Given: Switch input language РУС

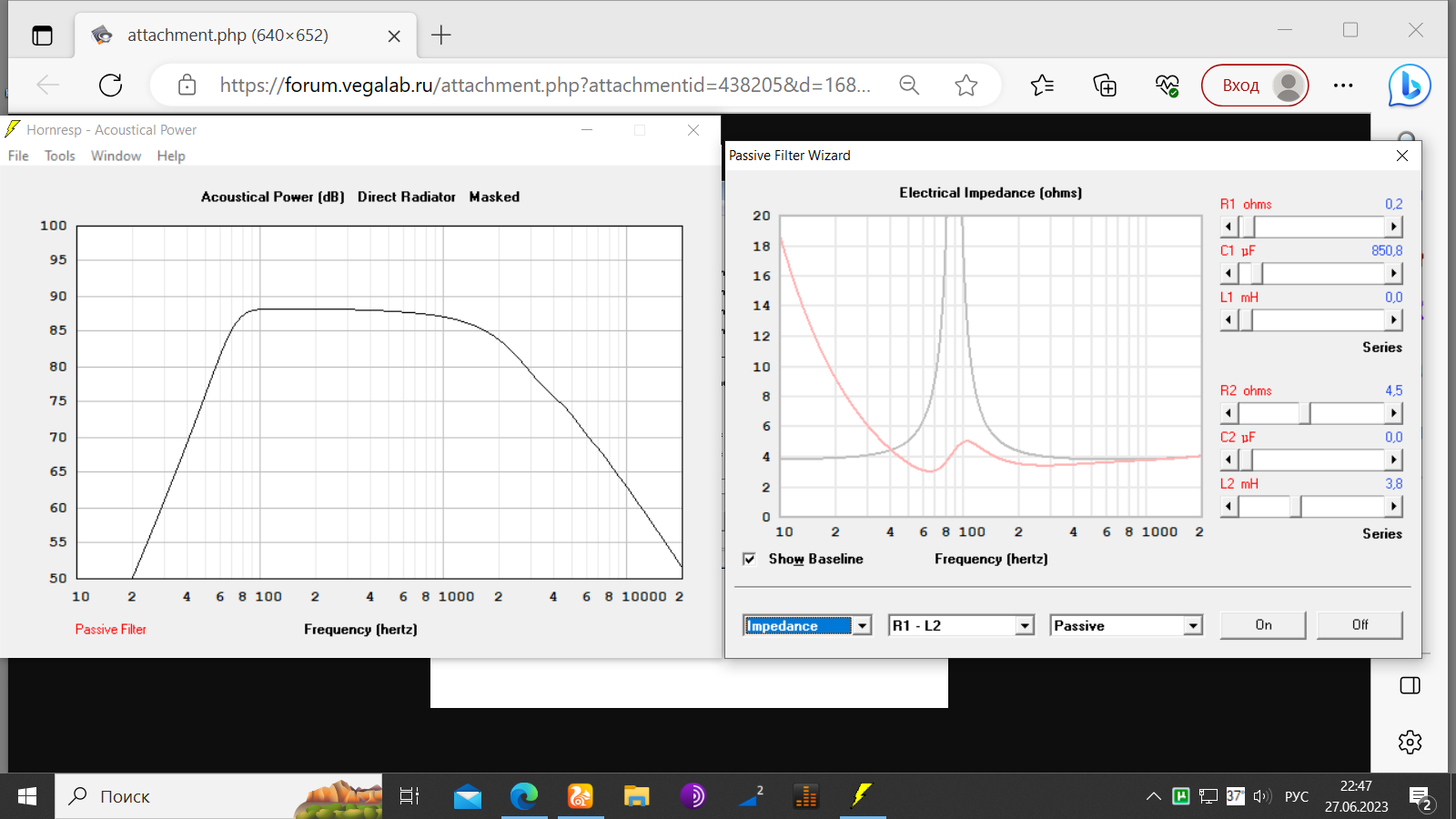Looking at the screenshot, I should coord(1297,796).
